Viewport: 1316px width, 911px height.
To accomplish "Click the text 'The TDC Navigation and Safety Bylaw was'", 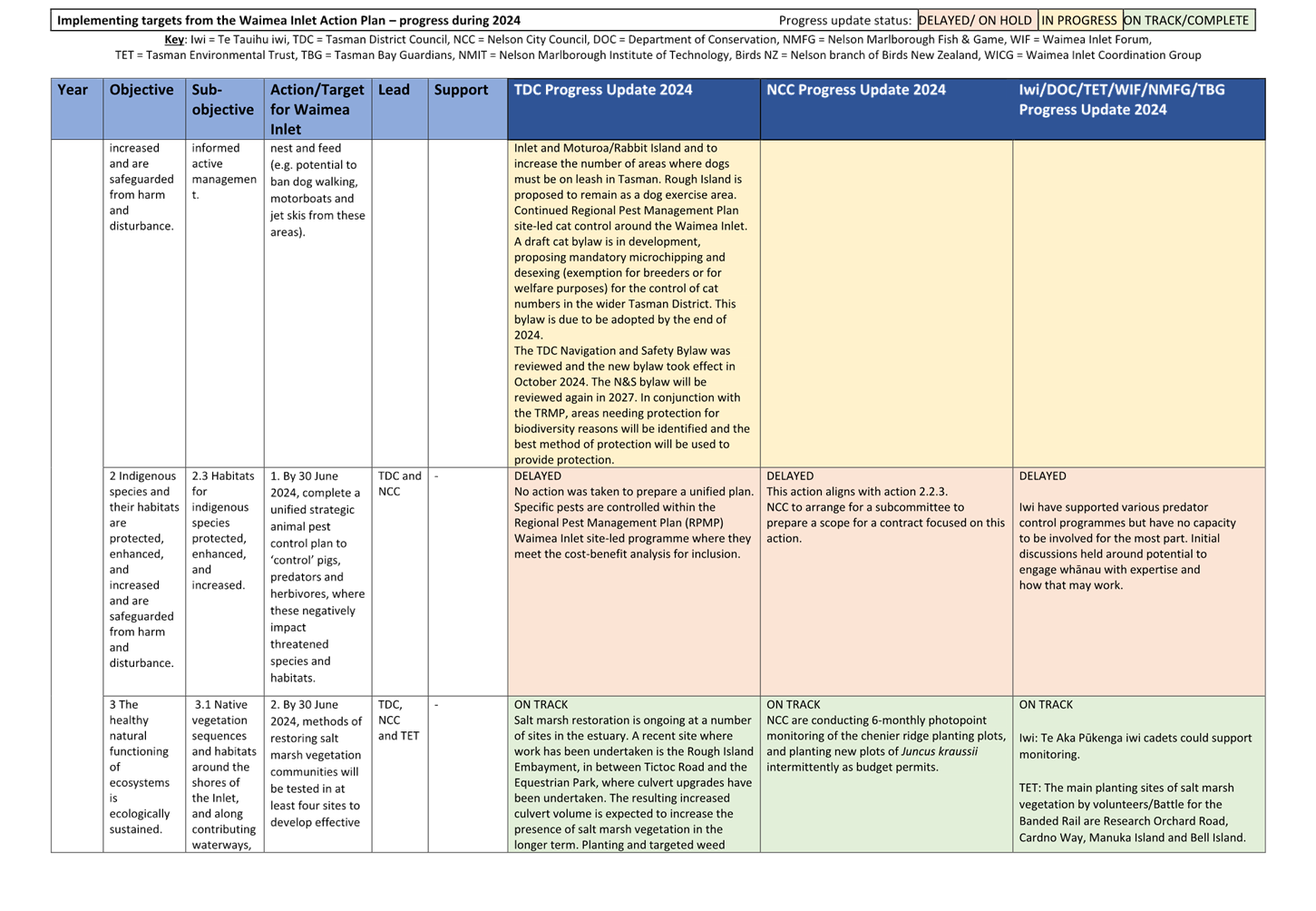I will 622,350.
